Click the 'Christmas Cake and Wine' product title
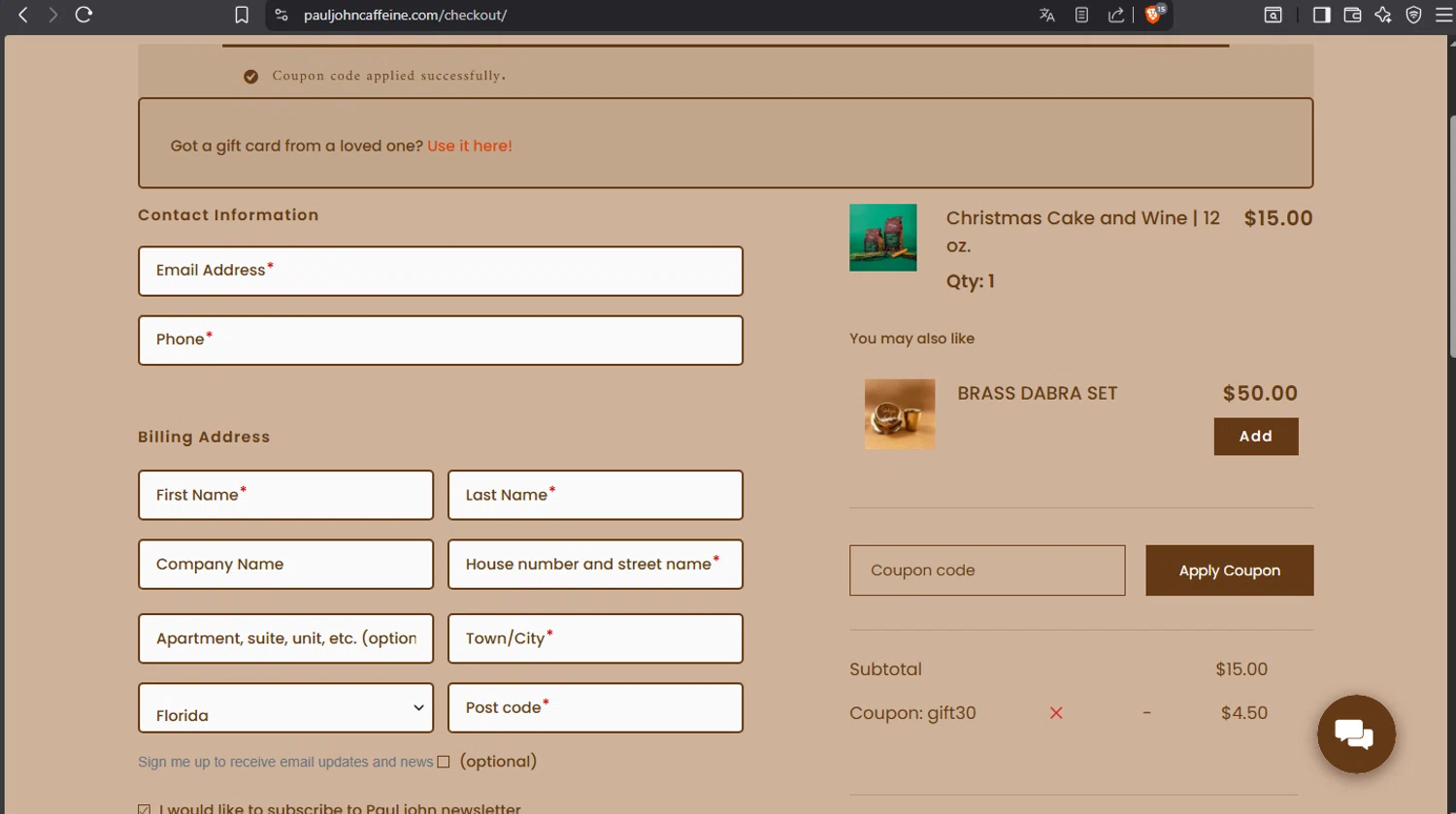Screen dimensions: 1456x814 tap(1083, 232)
